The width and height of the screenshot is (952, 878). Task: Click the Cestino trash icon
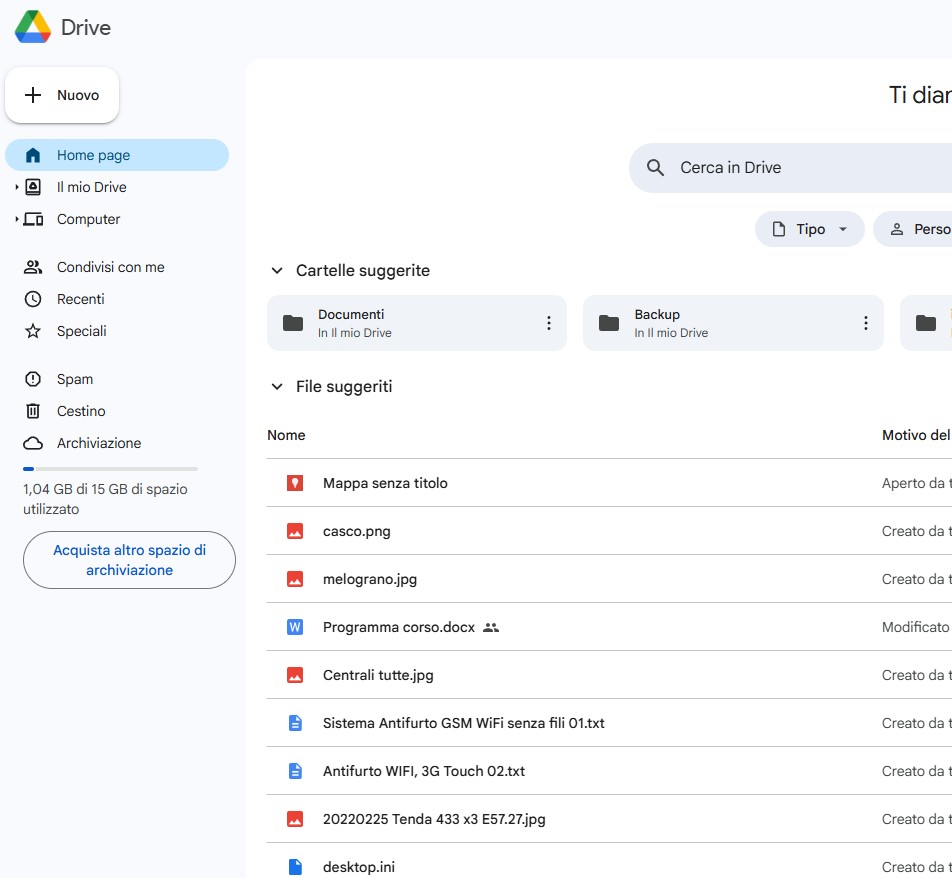pyautogui.click(x=34, y=410)
